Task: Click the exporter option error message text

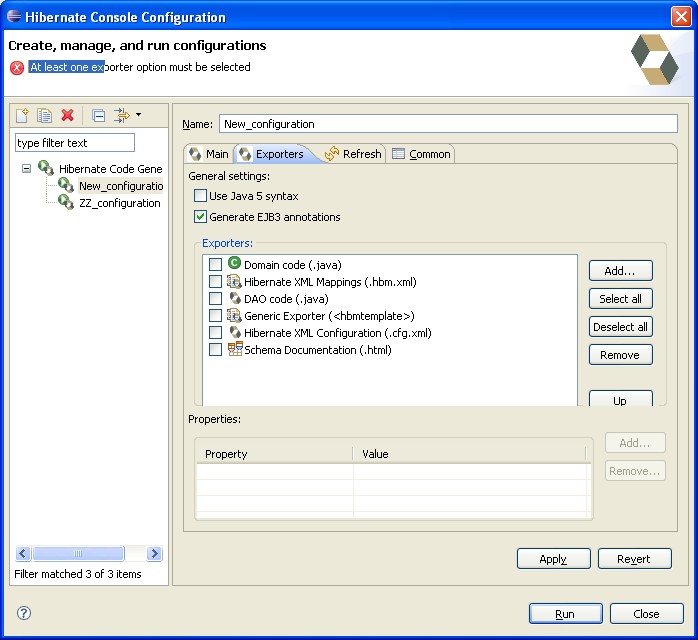Action: click(140, 67)
